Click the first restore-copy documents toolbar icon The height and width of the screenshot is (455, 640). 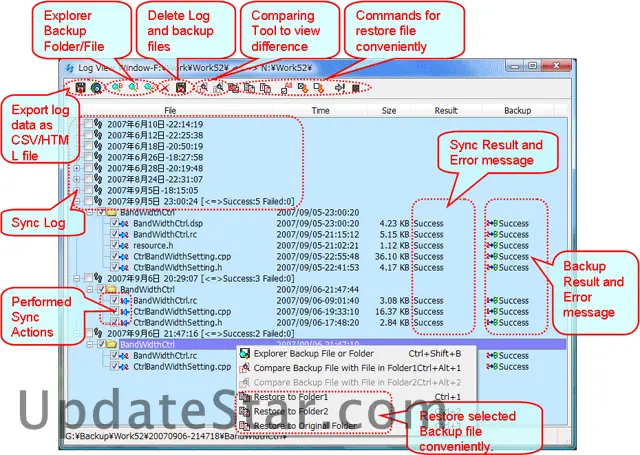pos(249,88)
